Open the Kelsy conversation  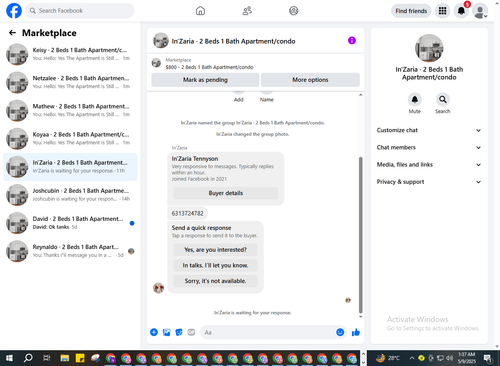pos(70,54)
